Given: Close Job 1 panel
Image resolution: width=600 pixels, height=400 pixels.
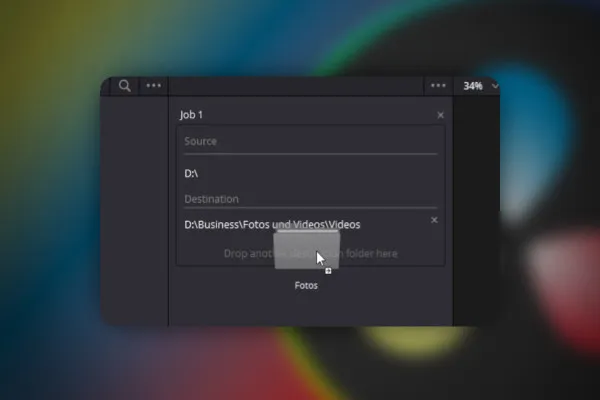Looking at the screenshot, I should point(440,115).
